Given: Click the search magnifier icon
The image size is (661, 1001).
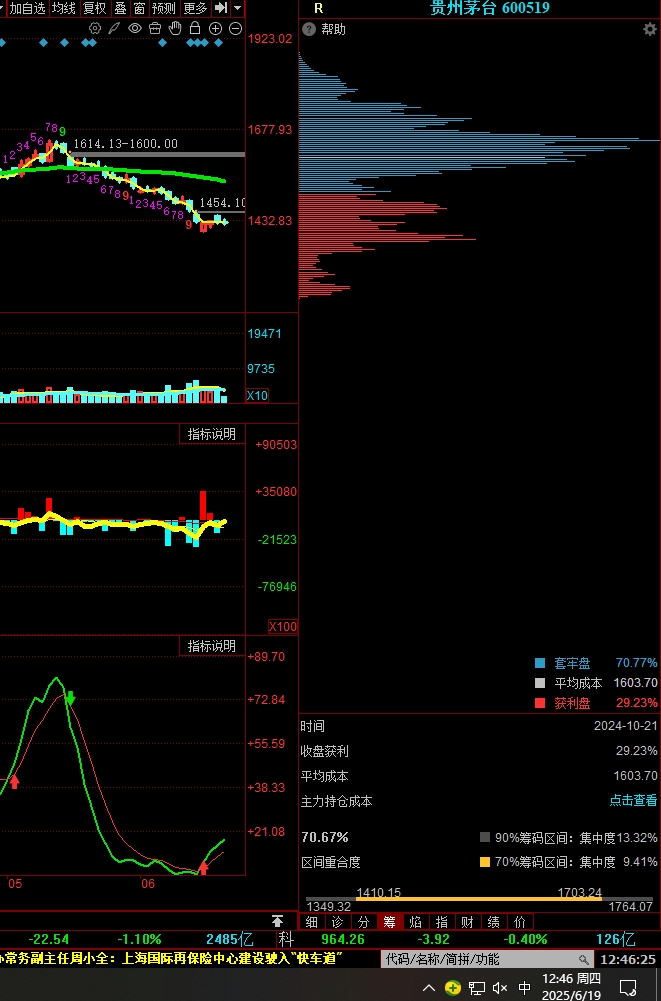Looking at the screenshot, I should [x=584, y=959].
